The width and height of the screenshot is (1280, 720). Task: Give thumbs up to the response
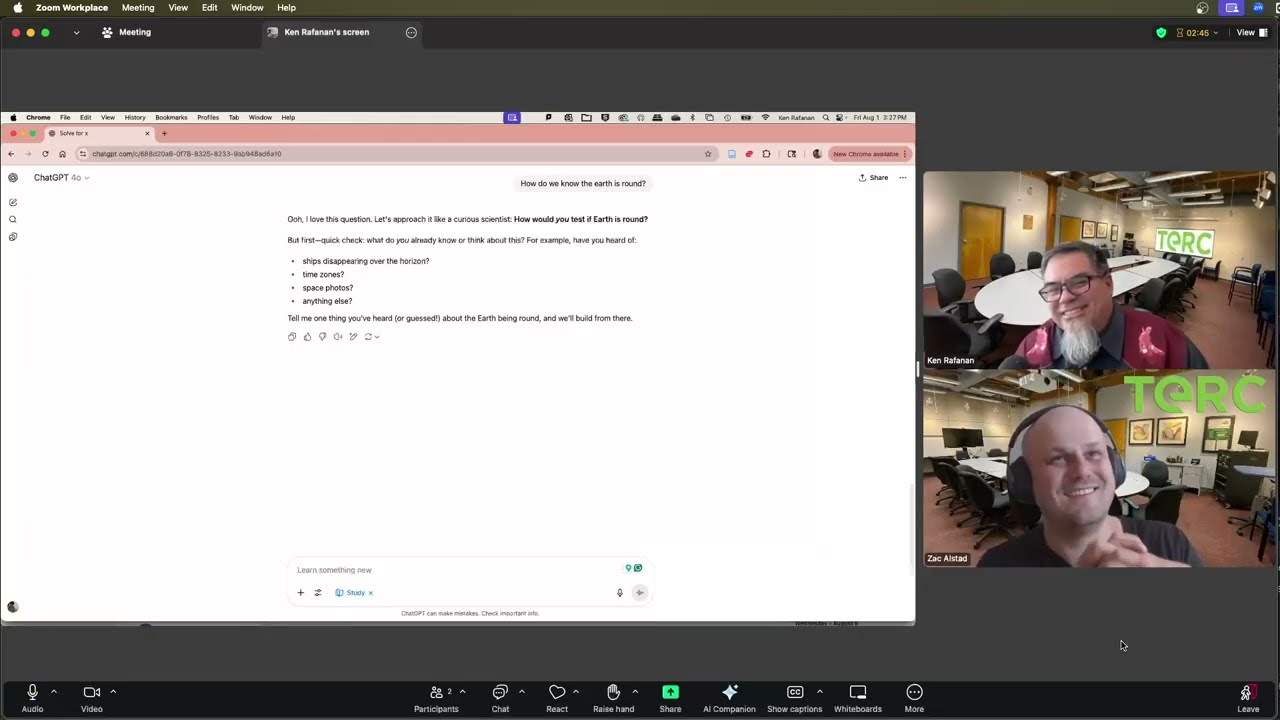[307, 337]
